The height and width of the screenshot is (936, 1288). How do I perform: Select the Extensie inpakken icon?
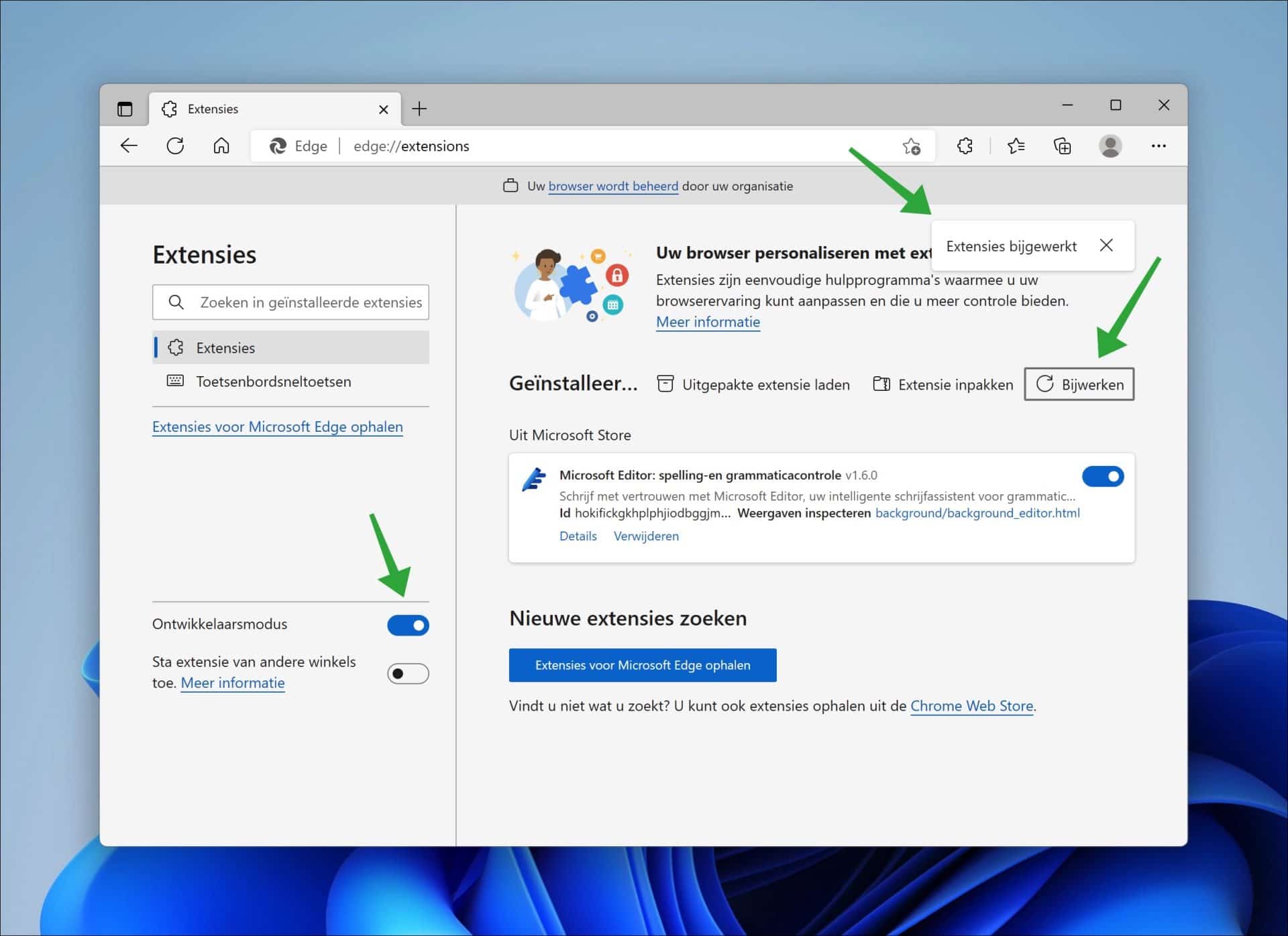pos(882,384)
